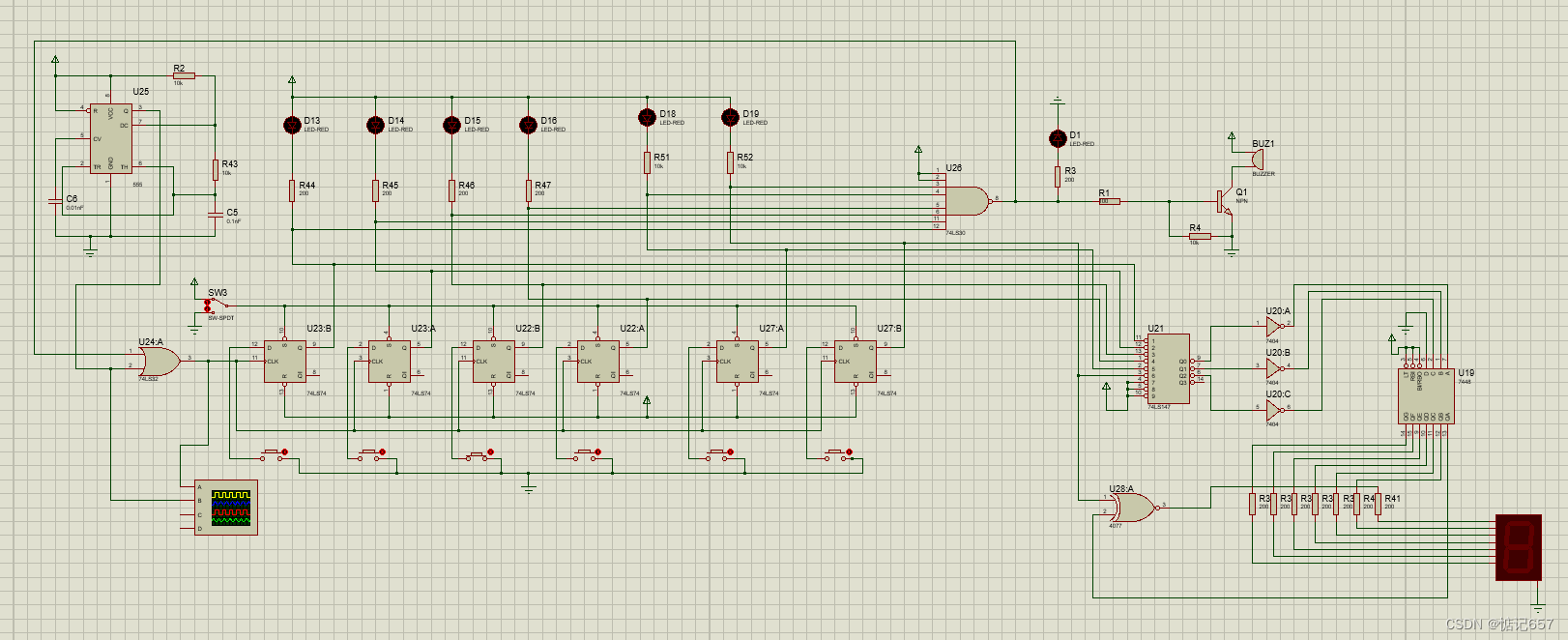
Task: Select the U23:B flip-flop
Action: (x=285, y=362)
